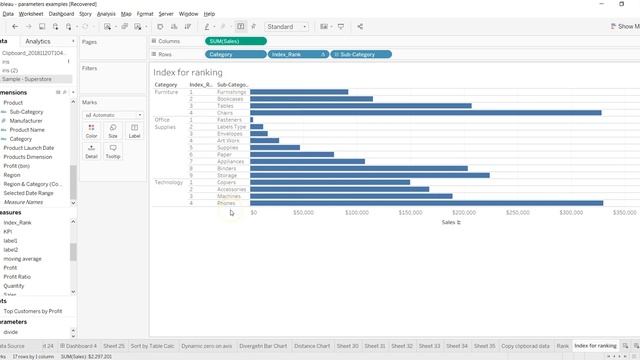The image size is (640, 360).
Task: Click the Detail marks card button
Action: coord(91,151)
